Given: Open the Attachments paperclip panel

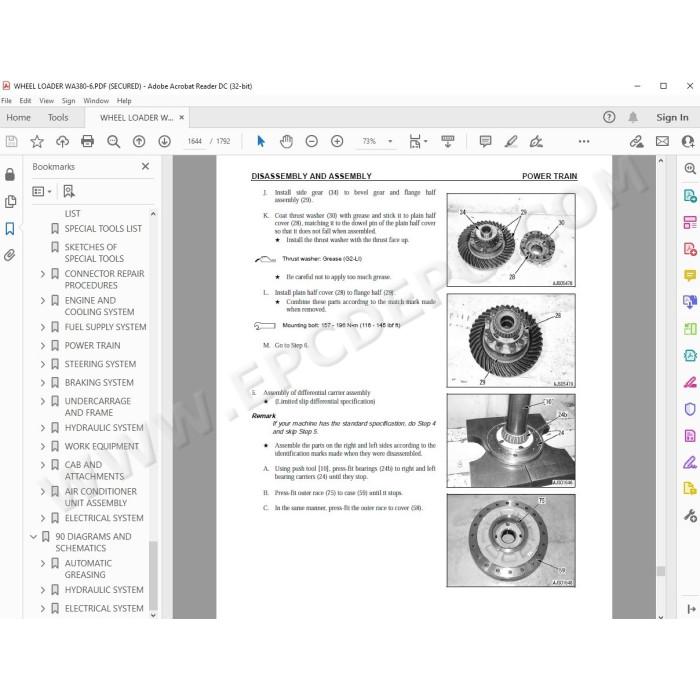Looking at the screenshot, I should tap(10, 255).
